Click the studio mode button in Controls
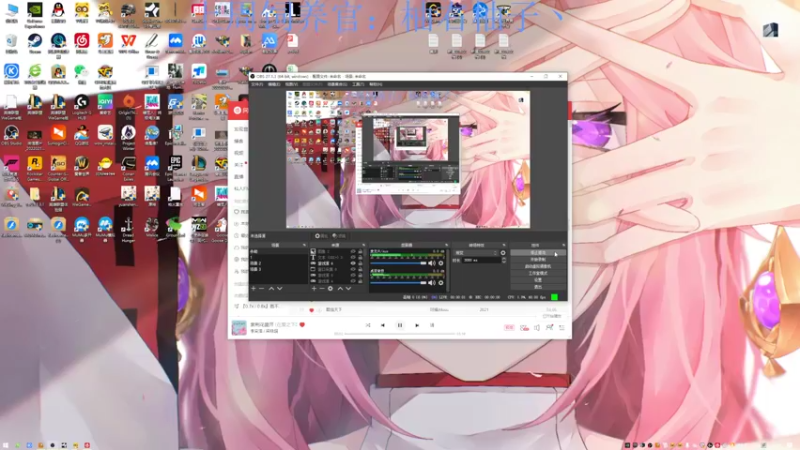This screenshot has height=450, width=800. [538, 273]
